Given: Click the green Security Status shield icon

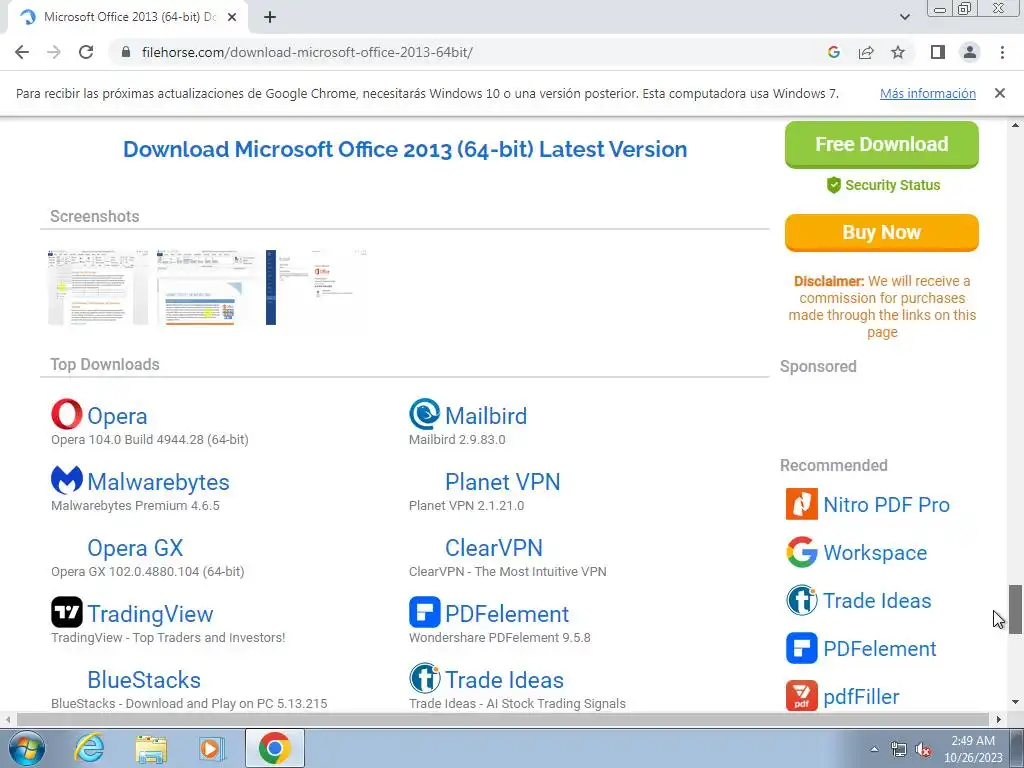Looking at the screenshot, I should [833, 185].
